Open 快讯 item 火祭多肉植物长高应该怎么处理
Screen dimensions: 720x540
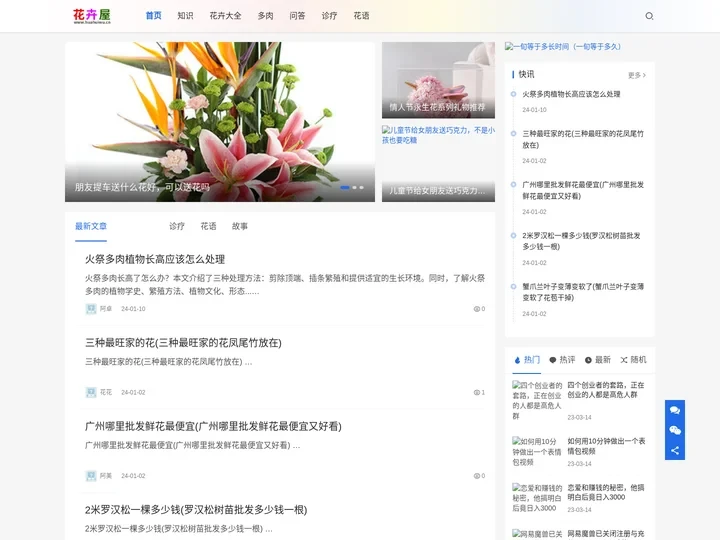tap(571, 94)
